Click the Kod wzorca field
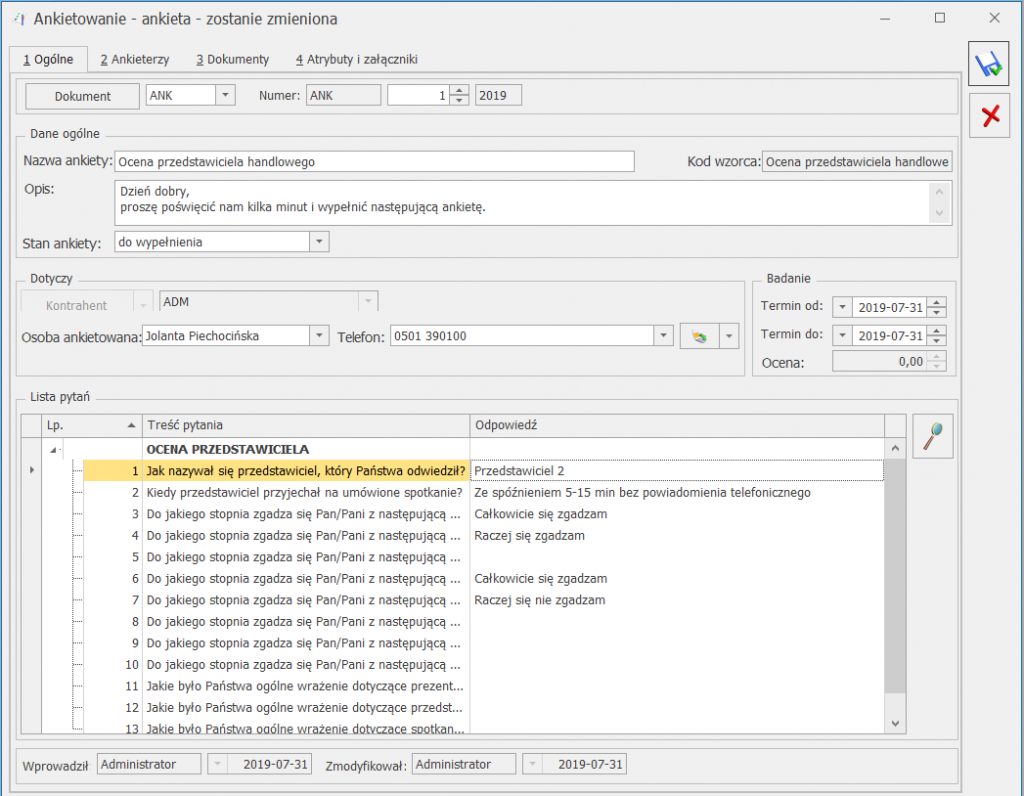This screenshot has height=796, width=1024. coord(857,161)
